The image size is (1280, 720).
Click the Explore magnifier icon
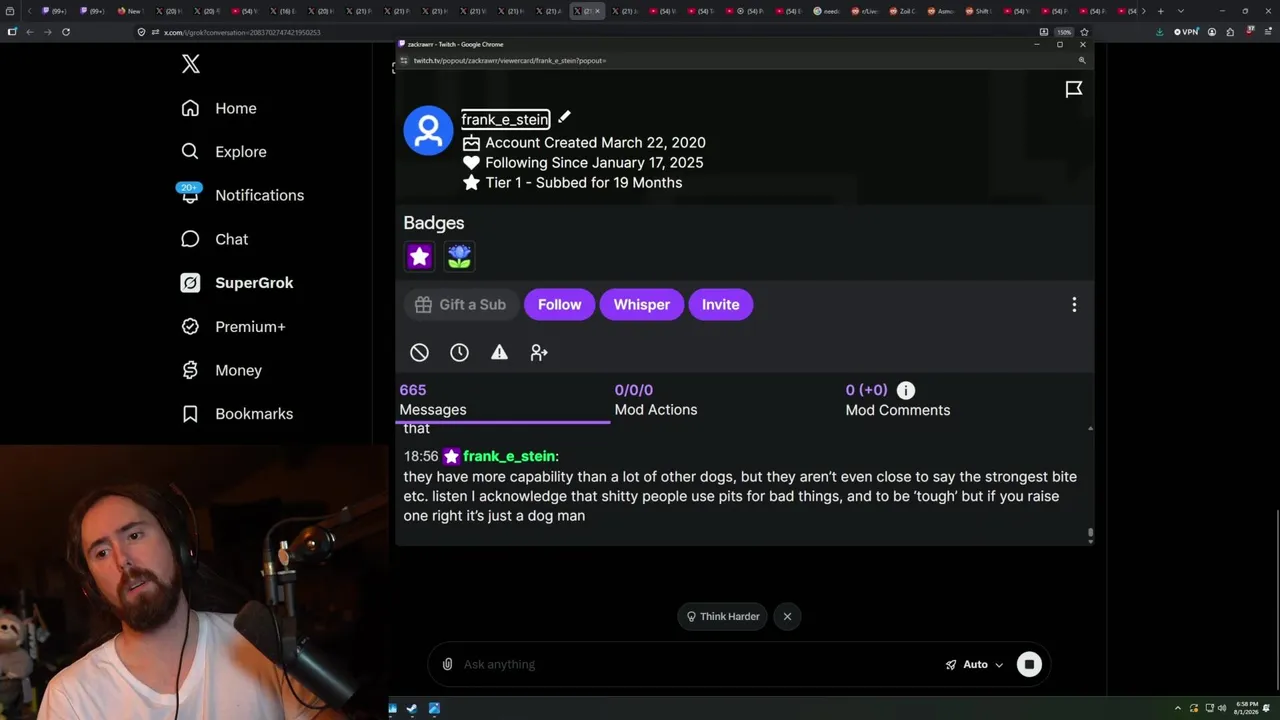point(190,152)
